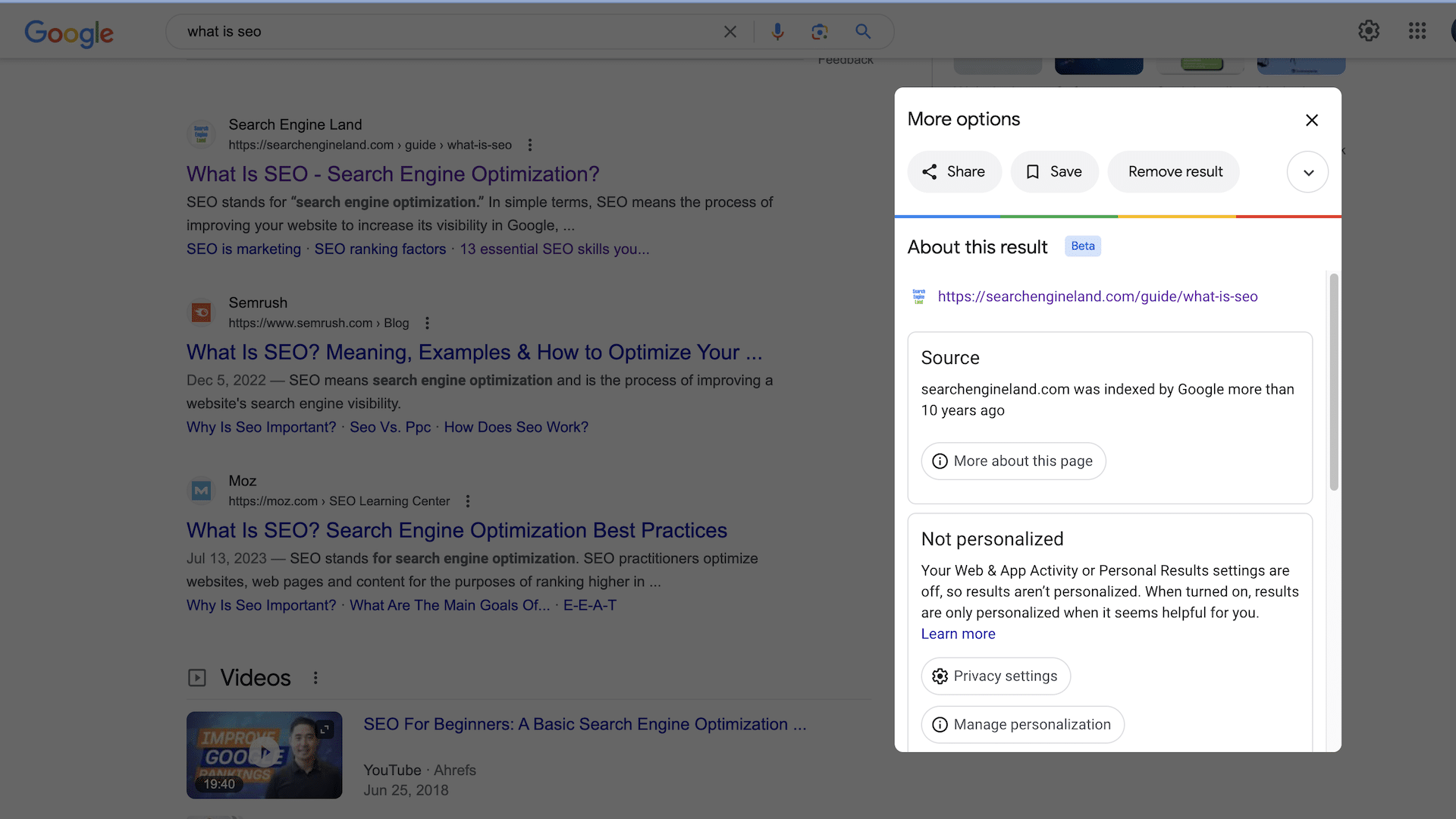This screenshot has width=1456, height=819.
Task: Start voice search with microphone icon
Action: click(777, 32)
